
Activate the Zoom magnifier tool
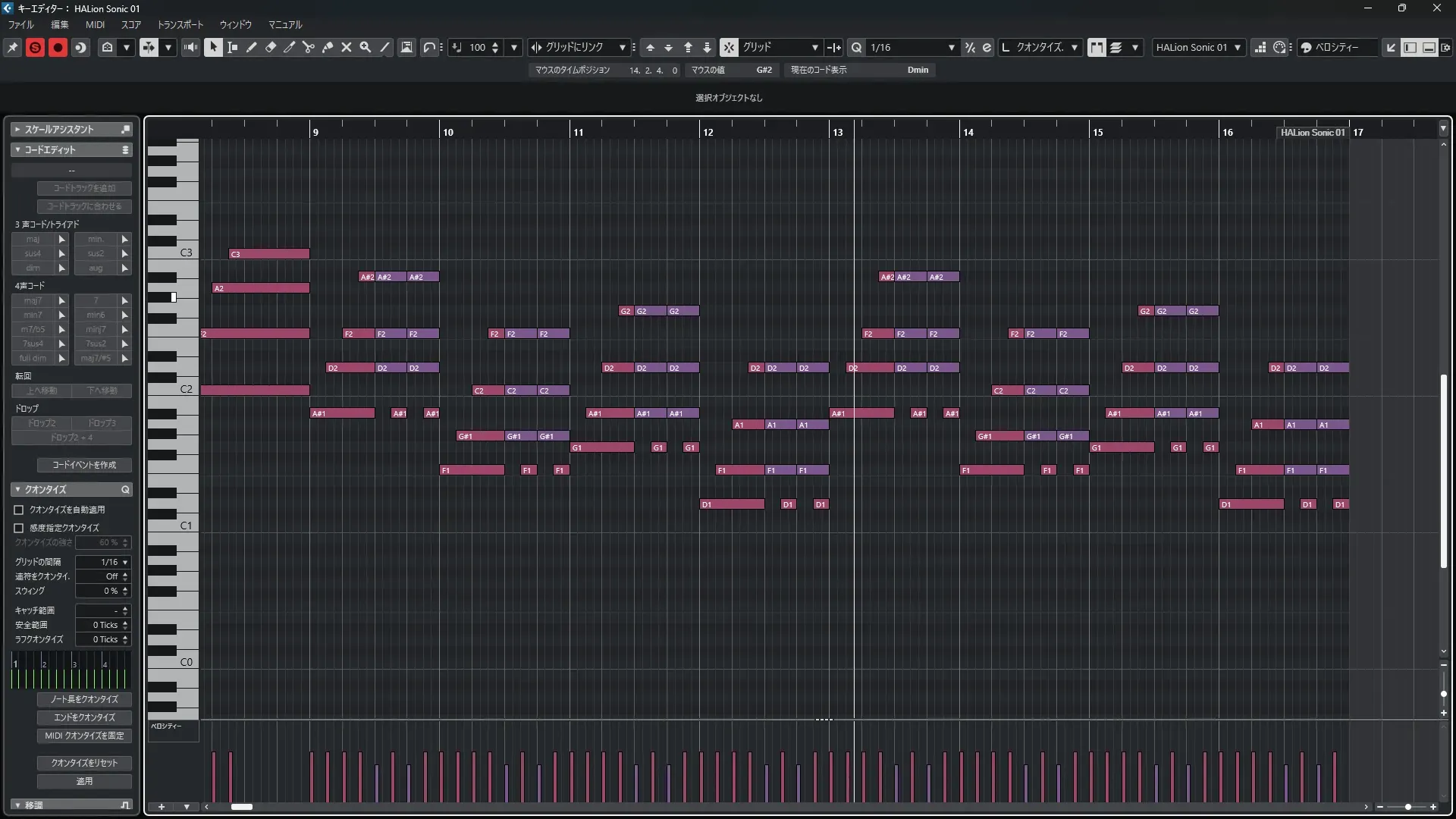click(366, 47)
